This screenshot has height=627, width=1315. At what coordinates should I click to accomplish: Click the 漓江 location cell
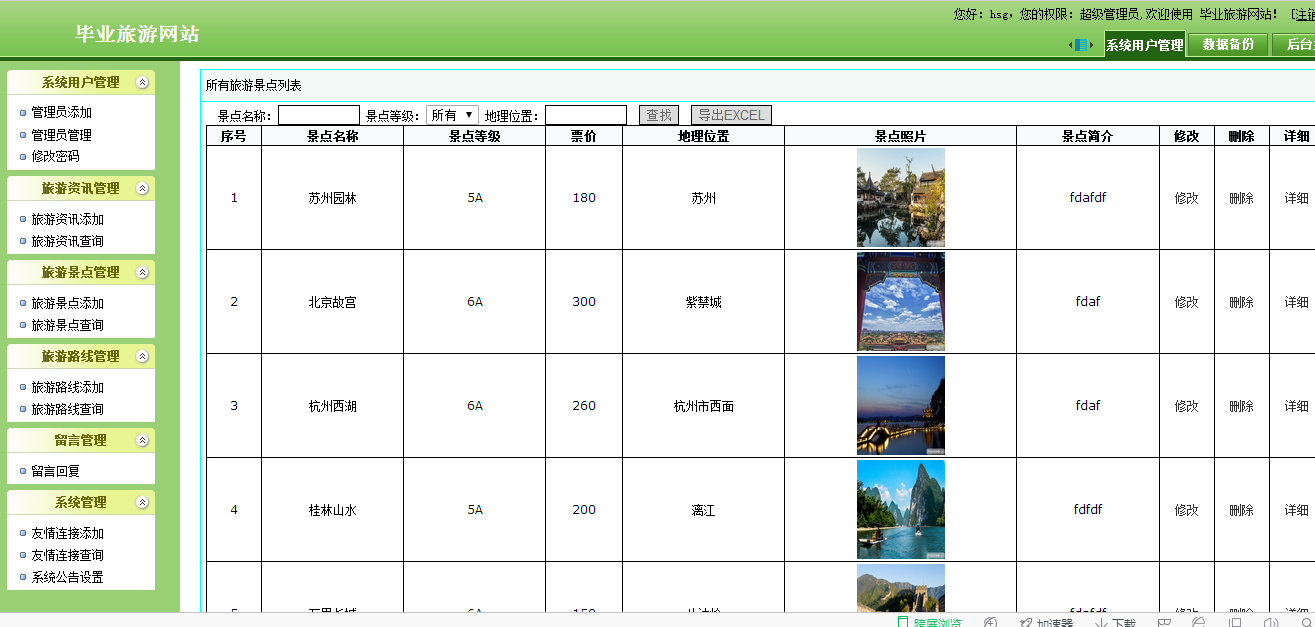pyautogui.click(x=704, y=510)
